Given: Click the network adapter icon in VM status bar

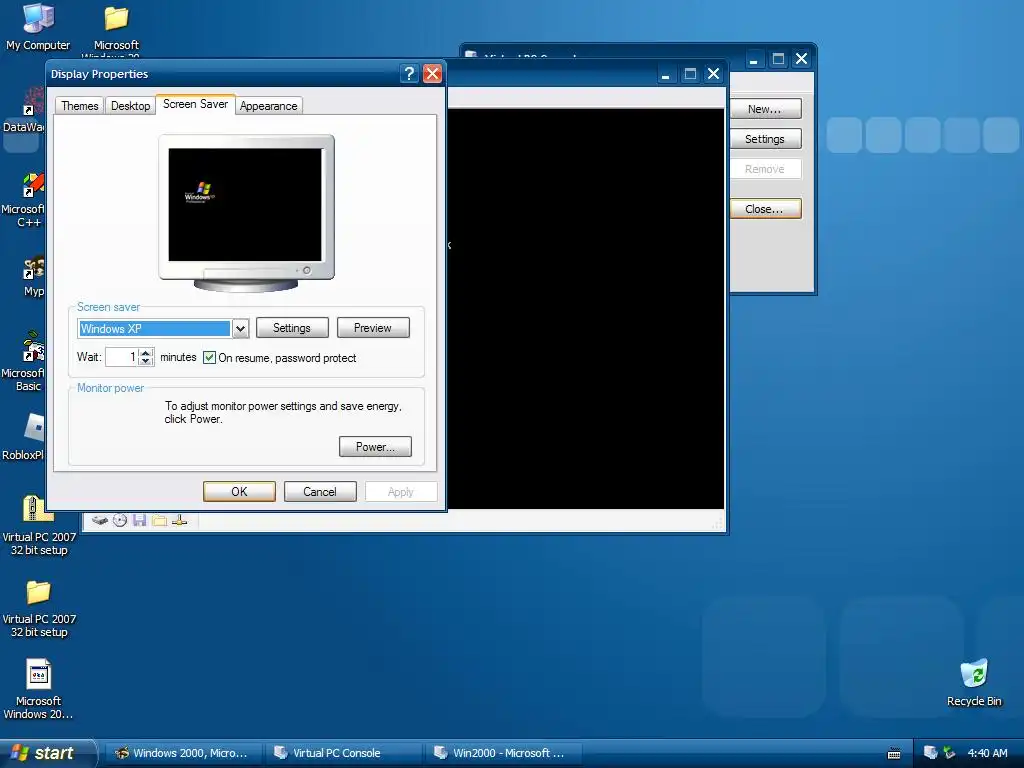Looking at the screenshot, I should coord(180,520).
